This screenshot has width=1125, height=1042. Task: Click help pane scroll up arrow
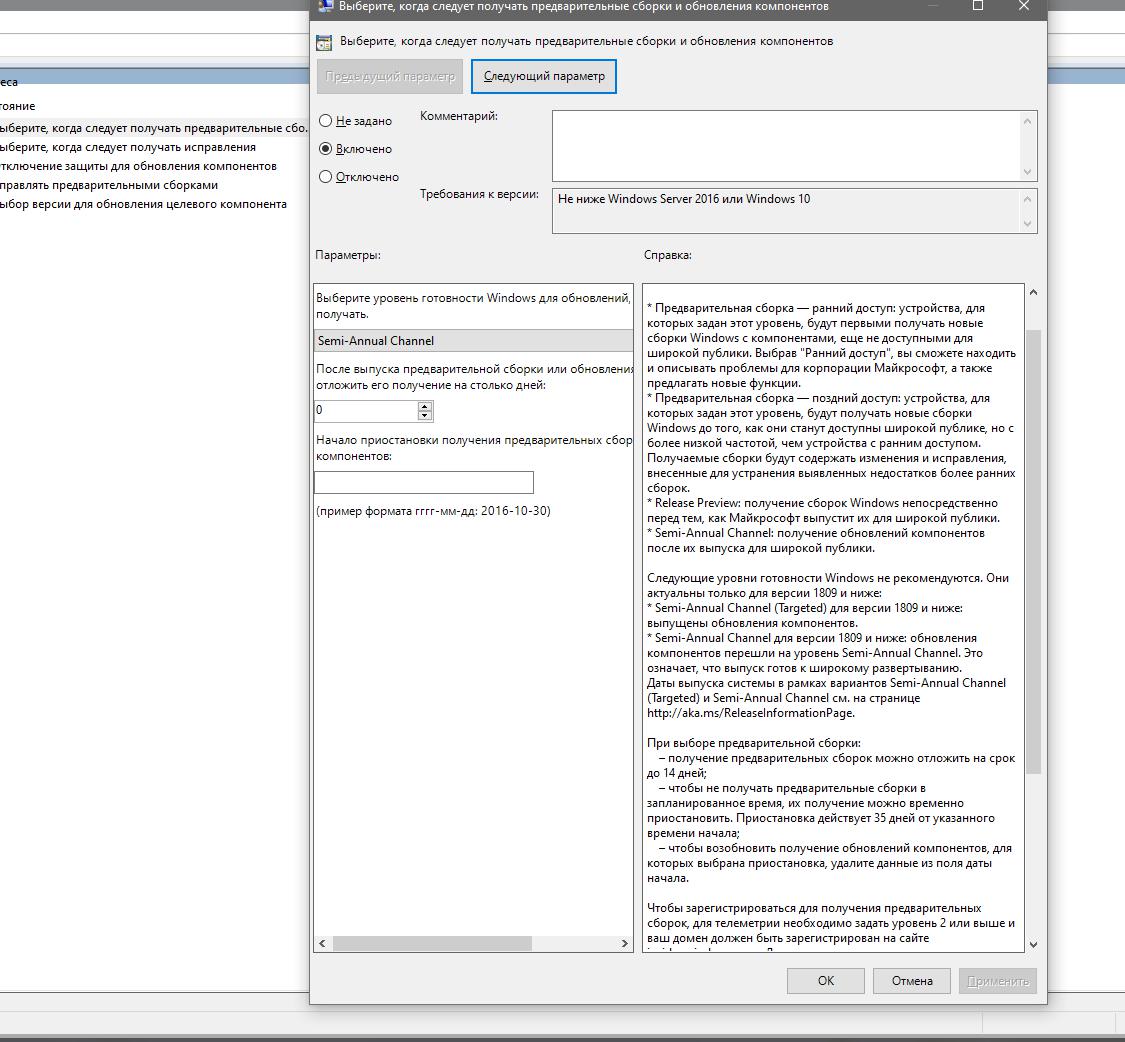[x=1033, y=292]
